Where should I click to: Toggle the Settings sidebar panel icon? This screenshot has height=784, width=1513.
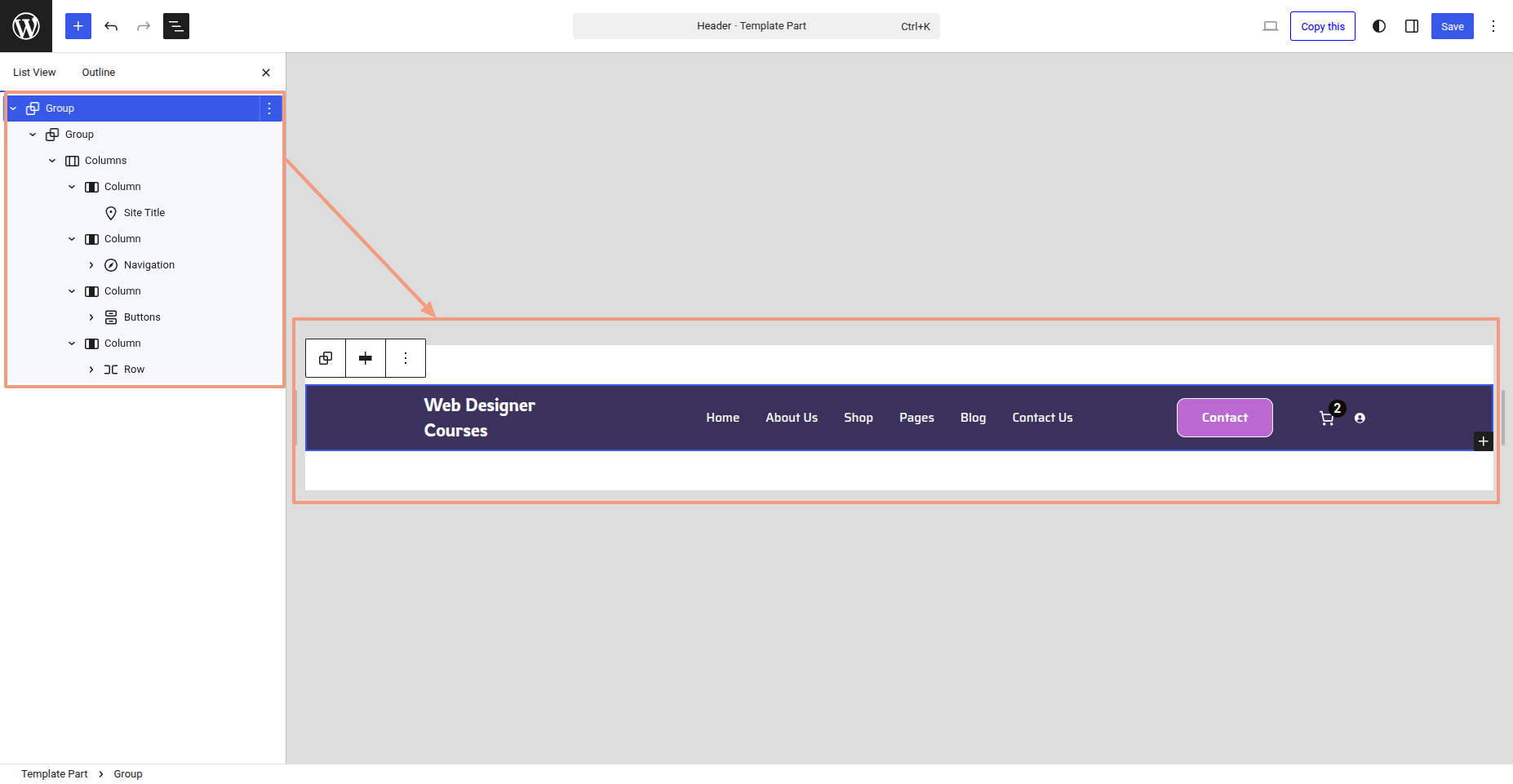pos(1412,26)
